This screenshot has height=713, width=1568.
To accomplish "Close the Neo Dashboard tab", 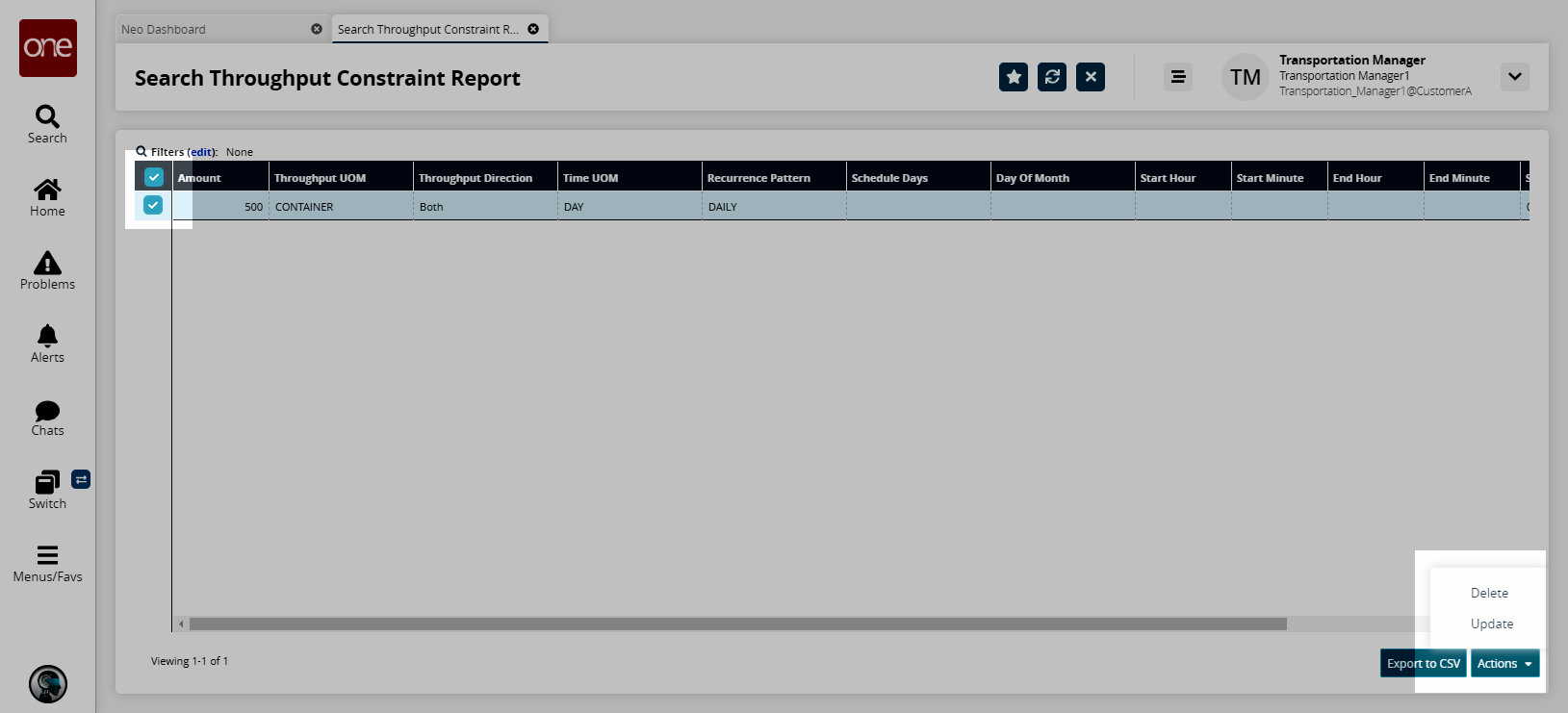I will point(317,29).
